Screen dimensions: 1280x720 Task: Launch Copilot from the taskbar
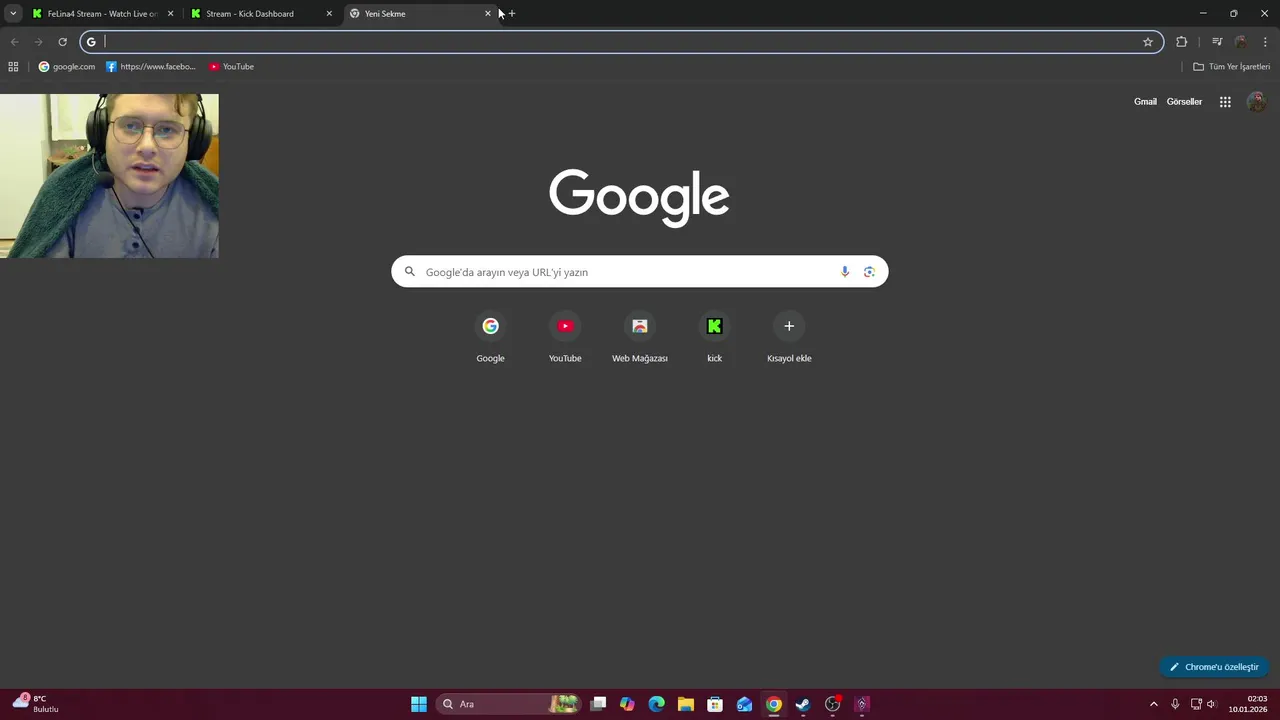(627, 704)
